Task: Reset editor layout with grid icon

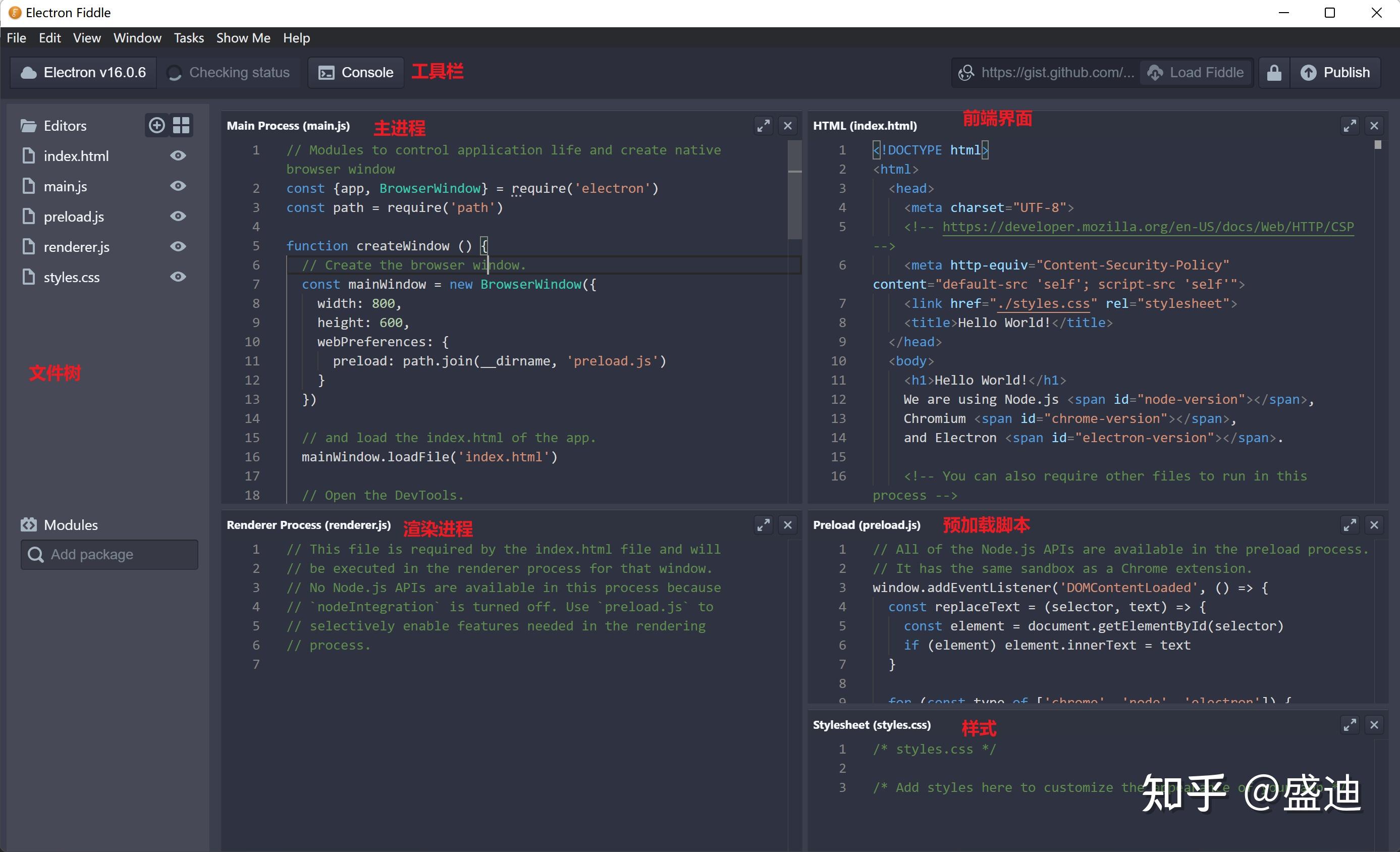Action: pos(181,125)
